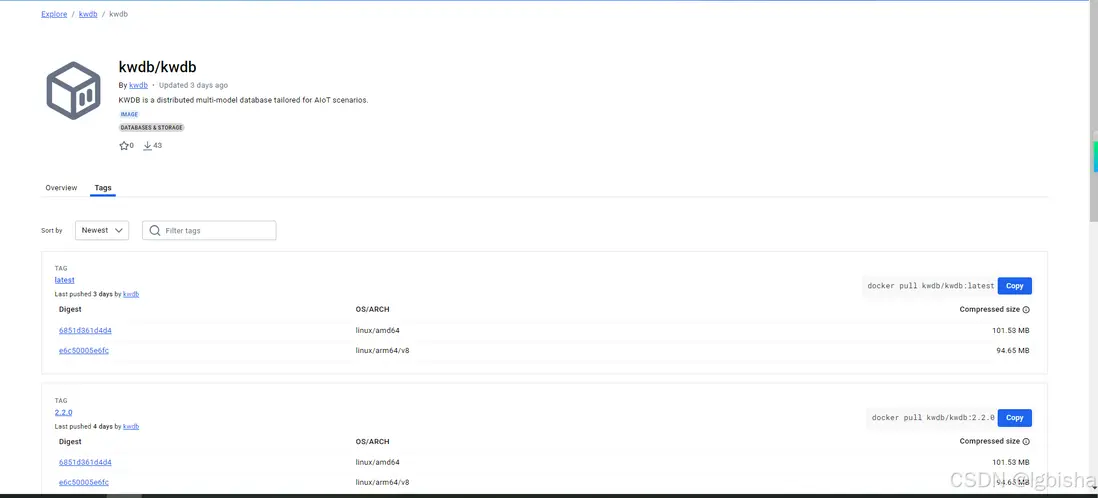The width and height of the screenshot is (1098, 498).
Task: Open digest 6851d361d4d4 under 2.2.0 tag
Action: coord(85,462)
